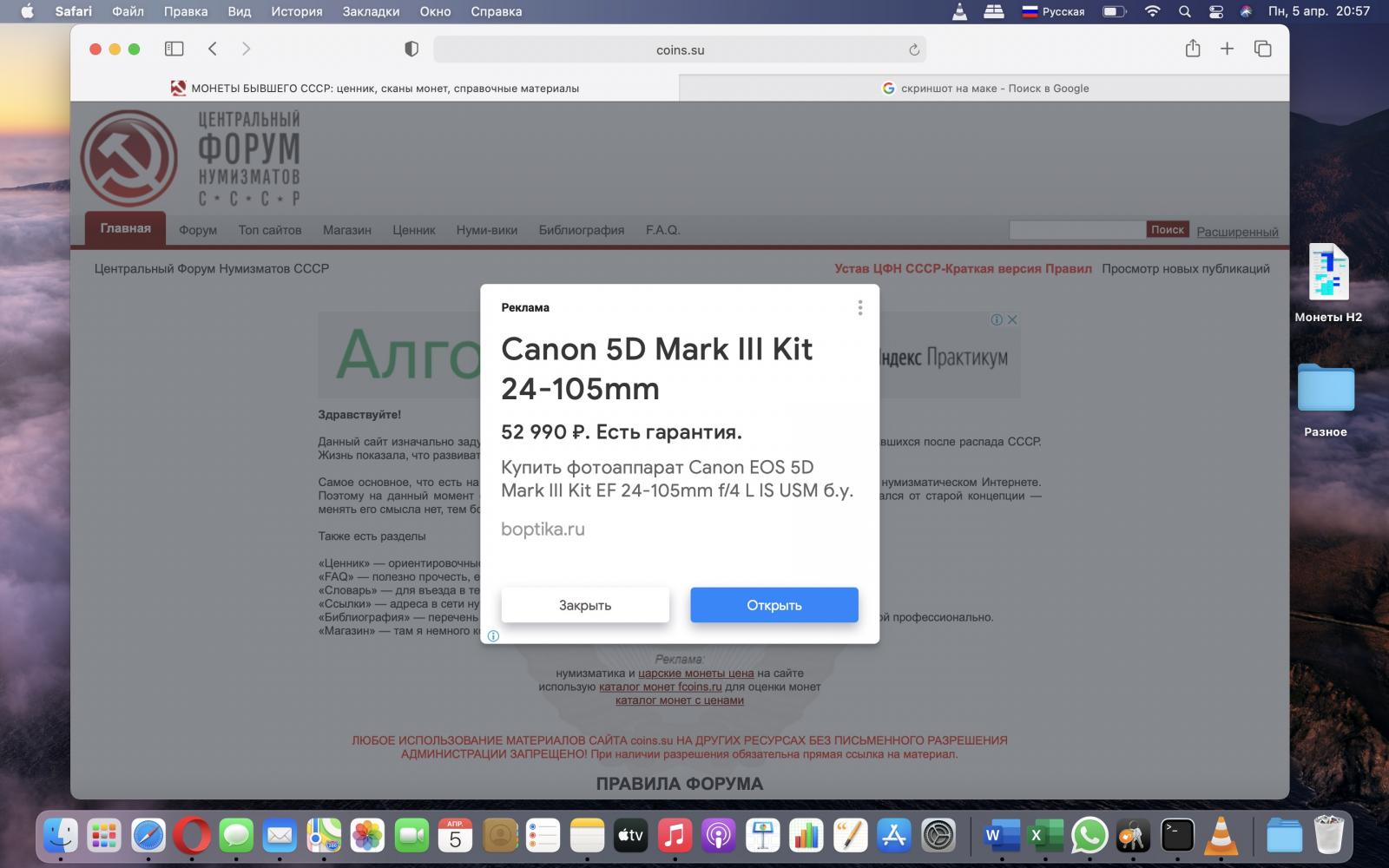Open Launchpad from the dock
This screenshot has height=868, width=1389.
(104, 836)
